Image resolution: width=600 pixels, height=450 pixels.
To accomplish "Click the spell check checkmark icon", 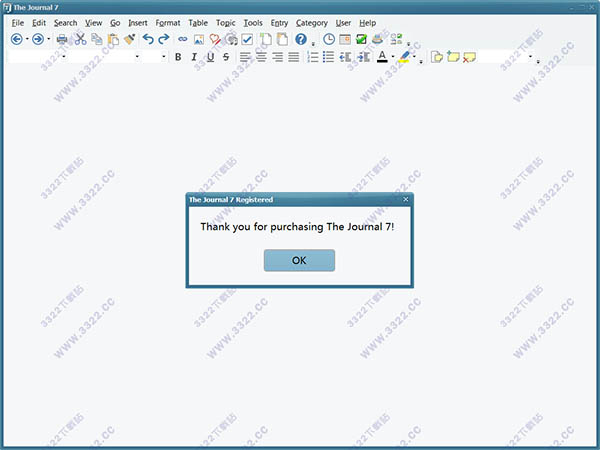I will tap(247, 39).
